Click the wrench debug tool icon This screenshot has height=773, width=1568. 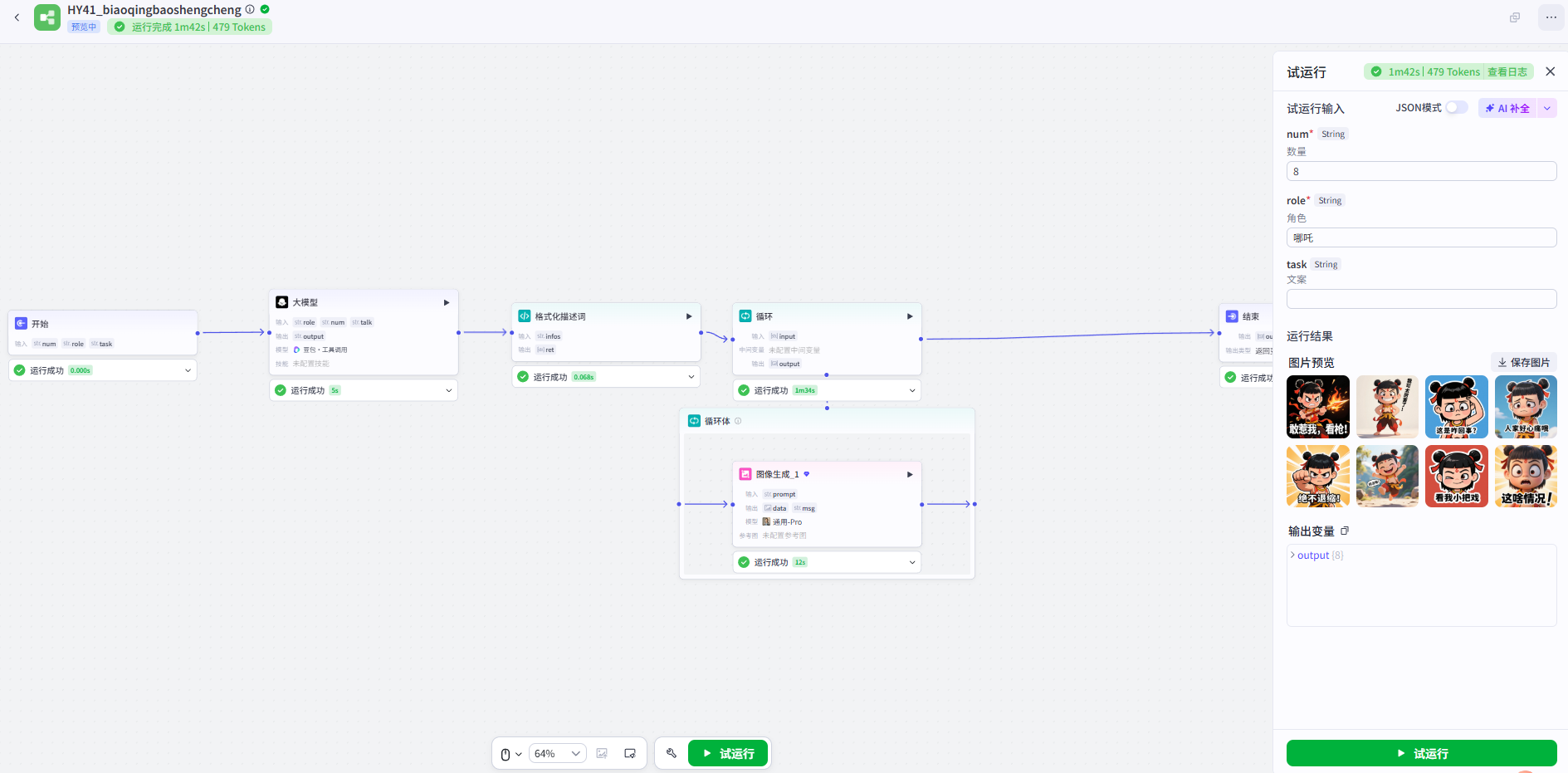click(672, 753)
